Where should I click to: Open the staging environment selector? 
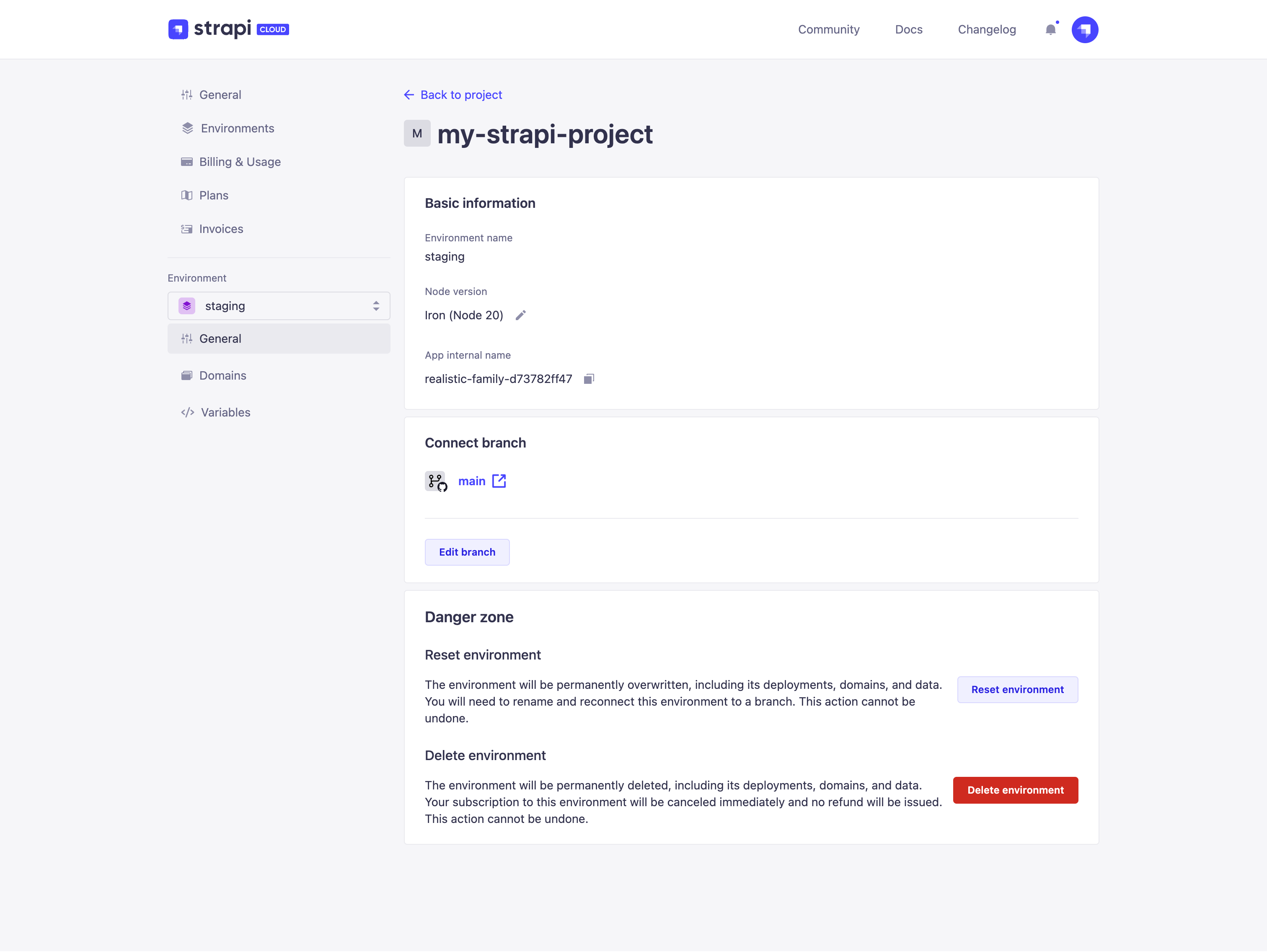(x=279, y=305)
